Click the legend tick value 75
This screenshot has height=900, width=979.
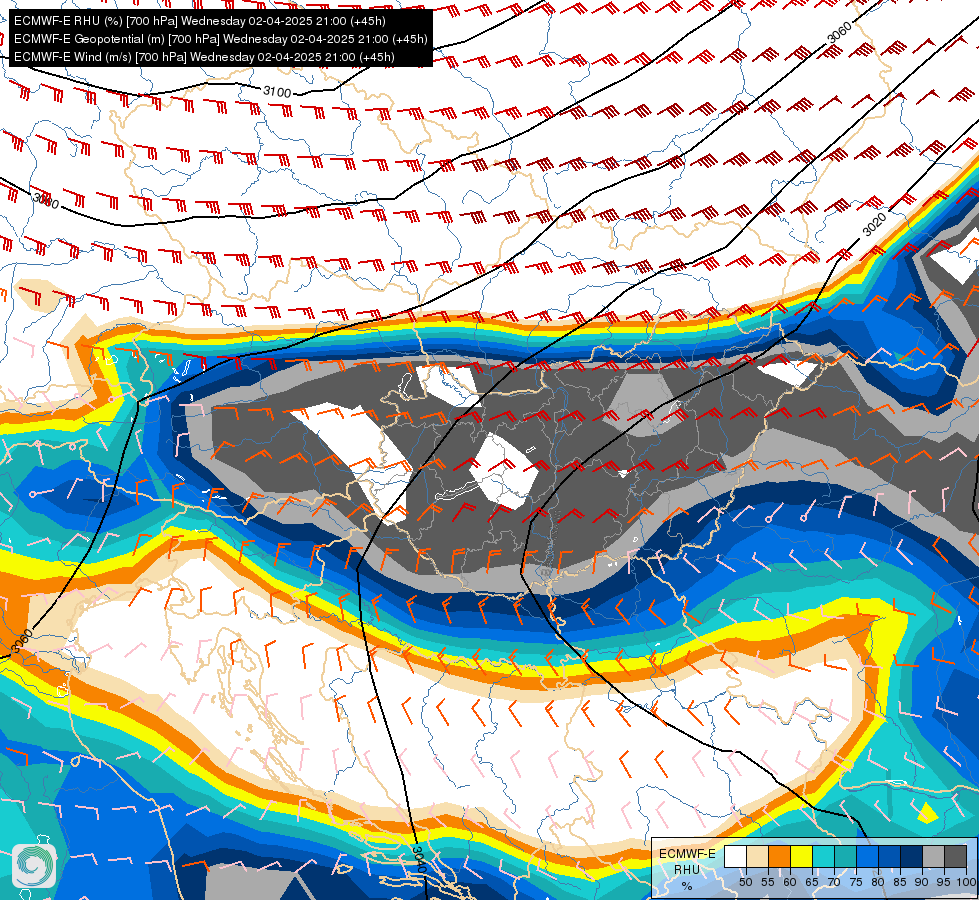(856, 882)
